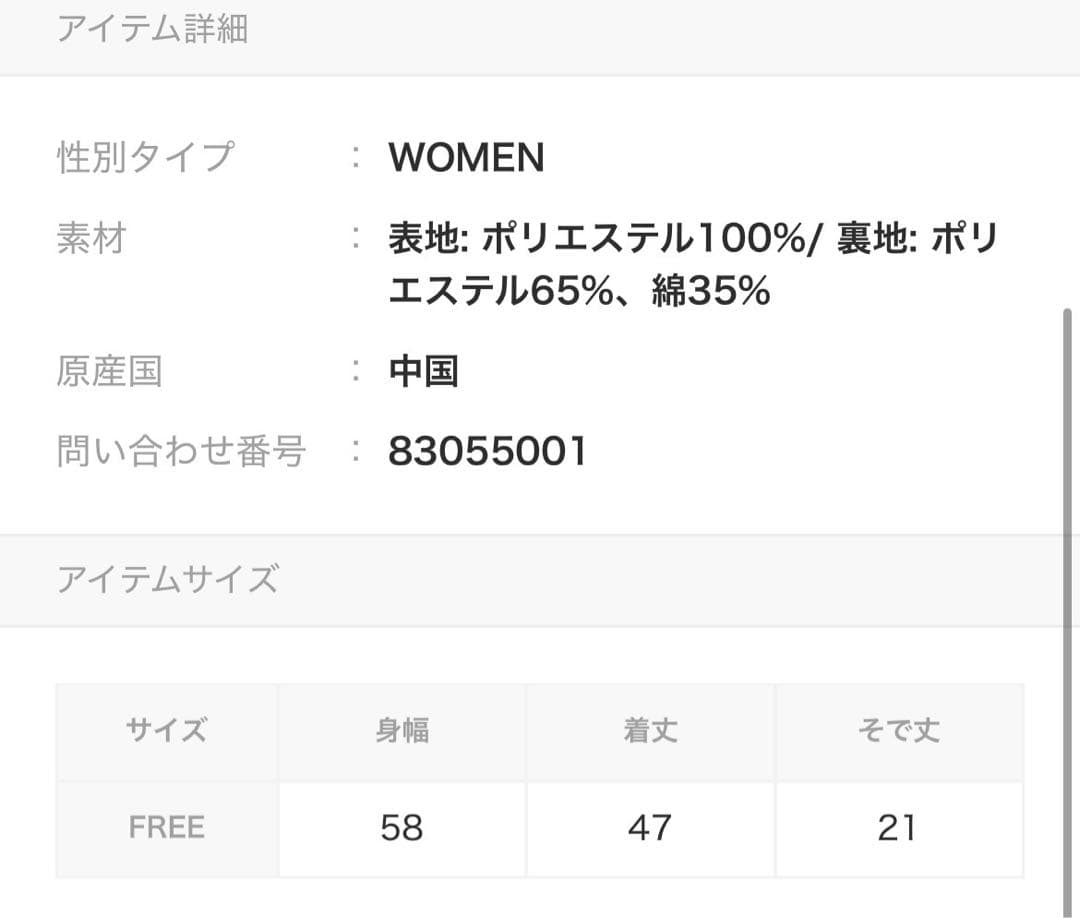Screen dimensions: 1080x918
Task: Select the FREE size row label
Action: click(x=167, y=828)
